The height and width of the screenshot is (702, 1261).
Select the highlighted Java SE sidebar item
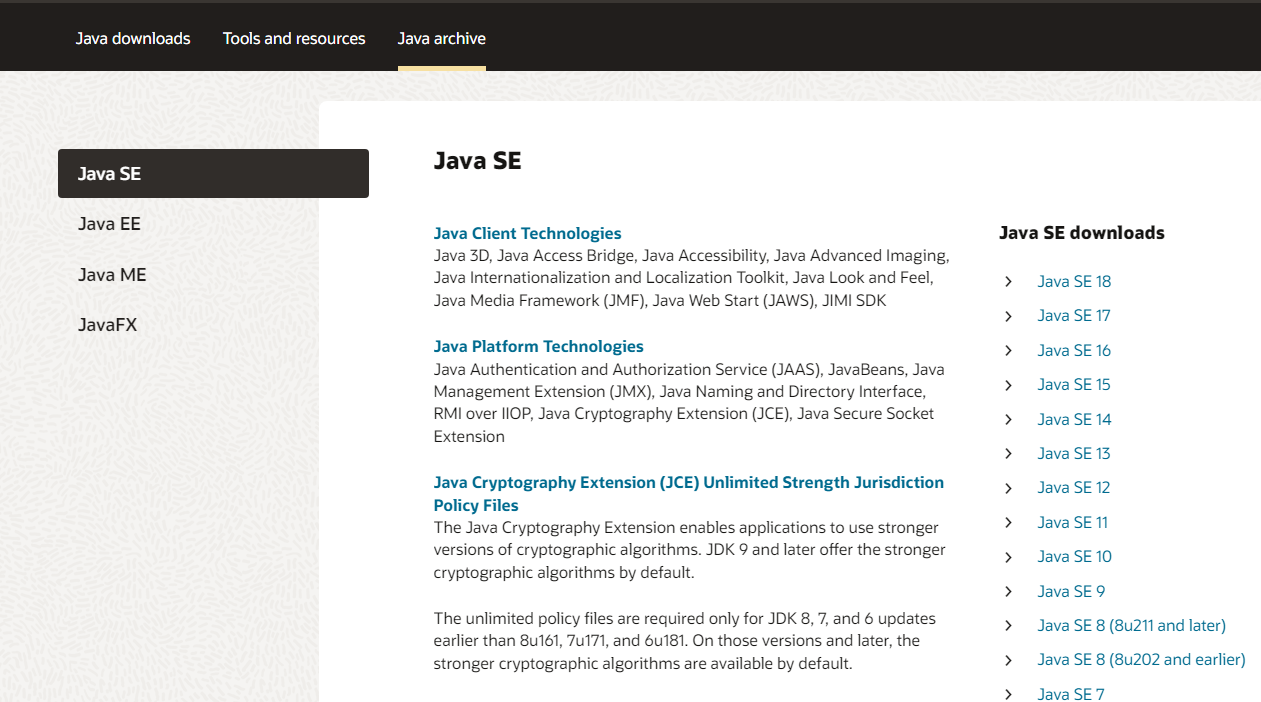(x=213, y=173)
